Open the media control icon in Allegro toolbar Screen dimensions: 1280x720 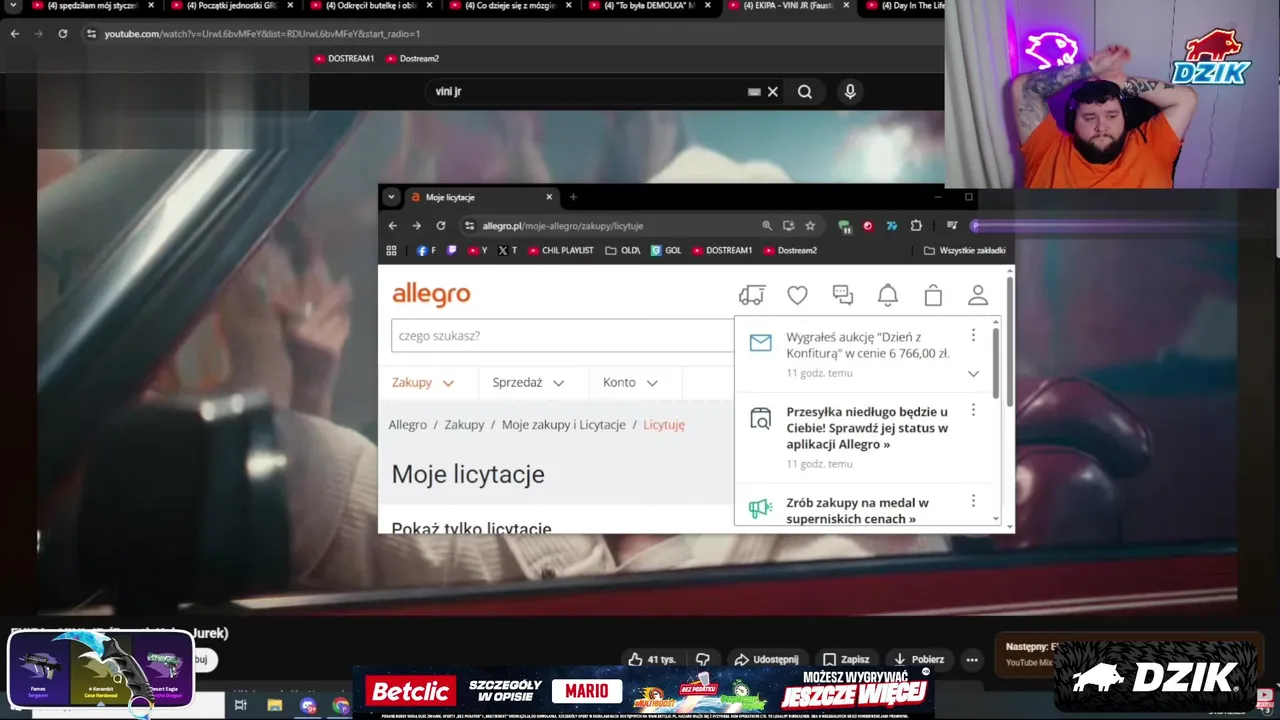(952, 226)
